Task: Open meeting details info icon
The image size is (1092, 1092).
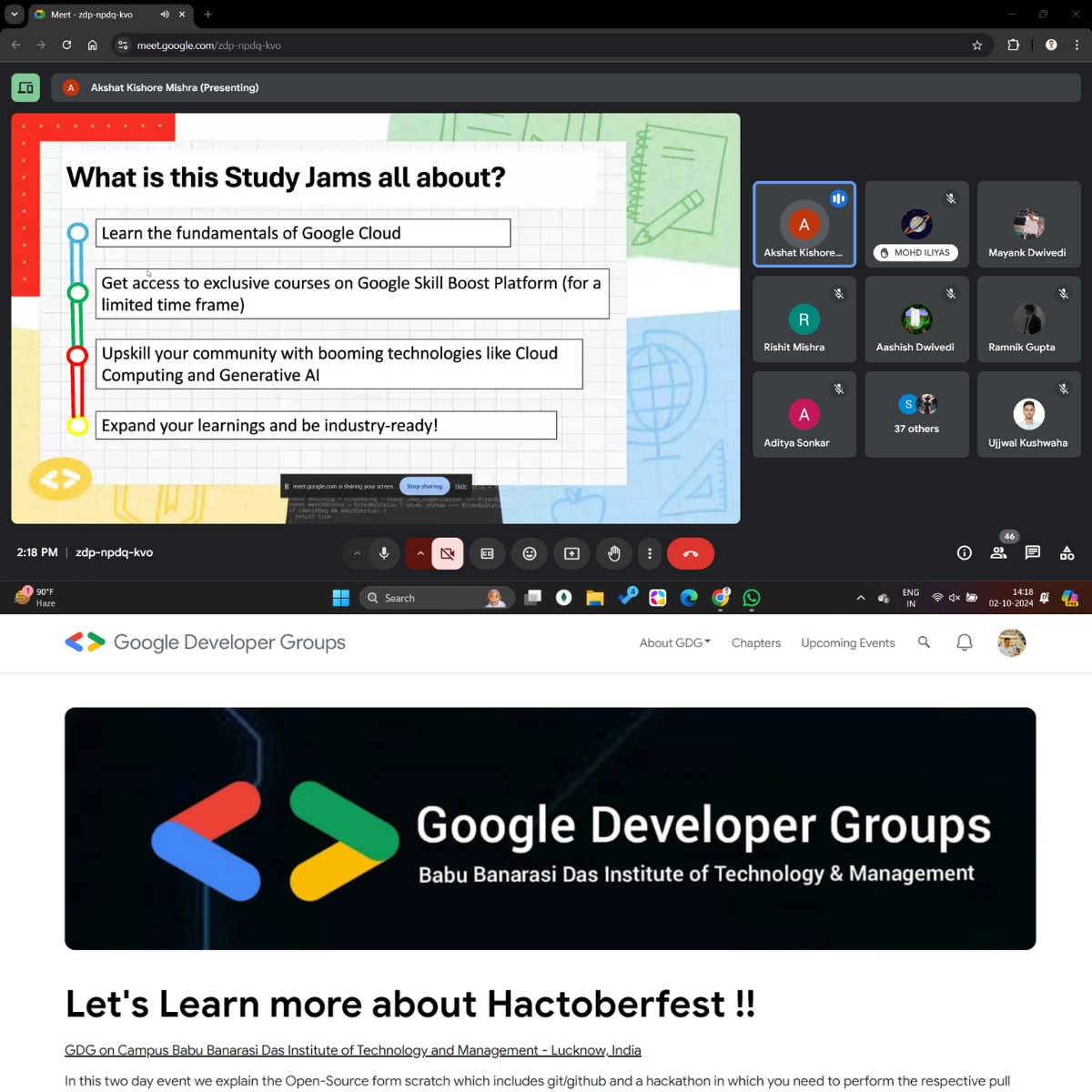Action: (965, 552)
